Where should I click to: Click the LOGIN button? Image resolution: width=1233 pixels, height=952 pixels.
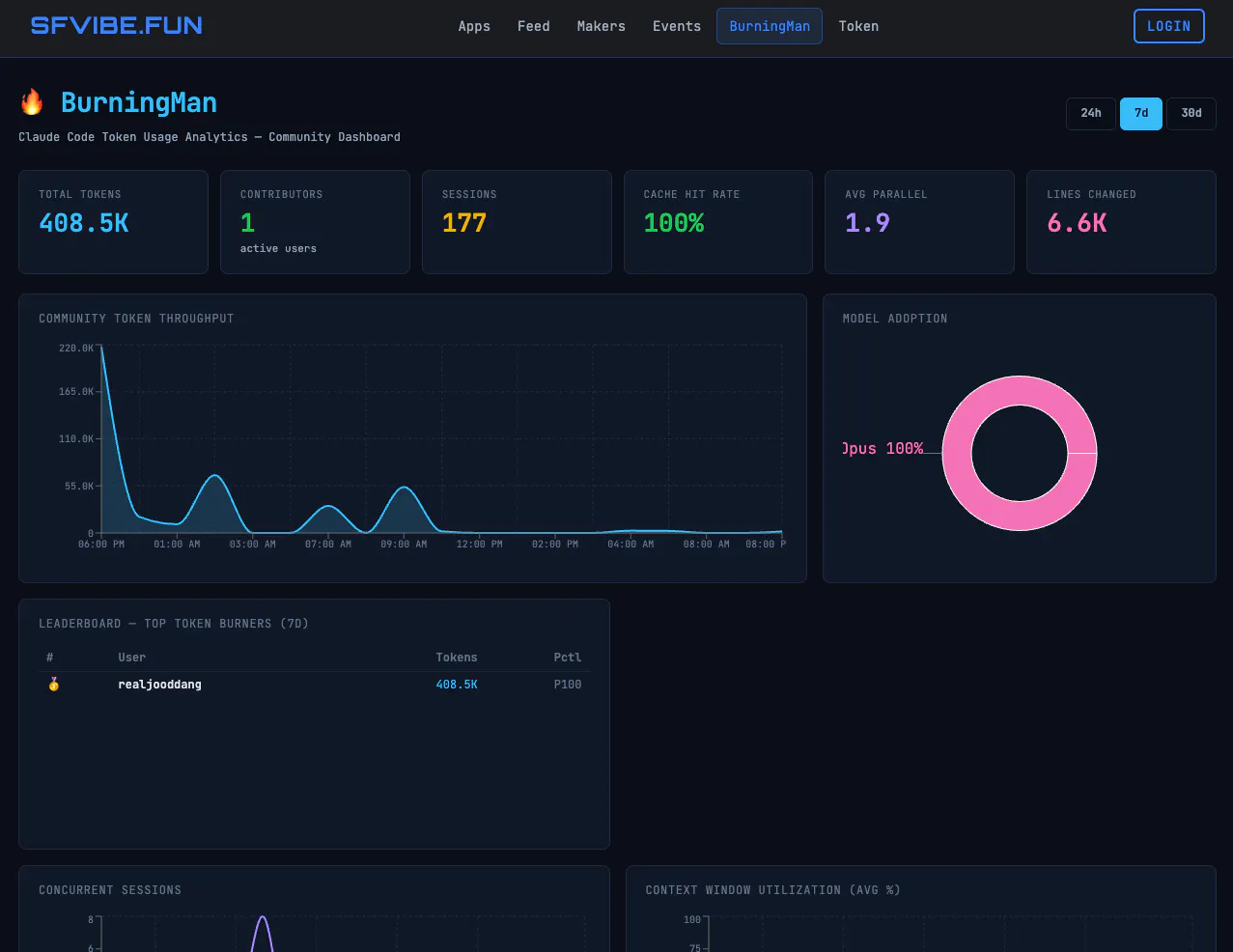[1169, 26]
